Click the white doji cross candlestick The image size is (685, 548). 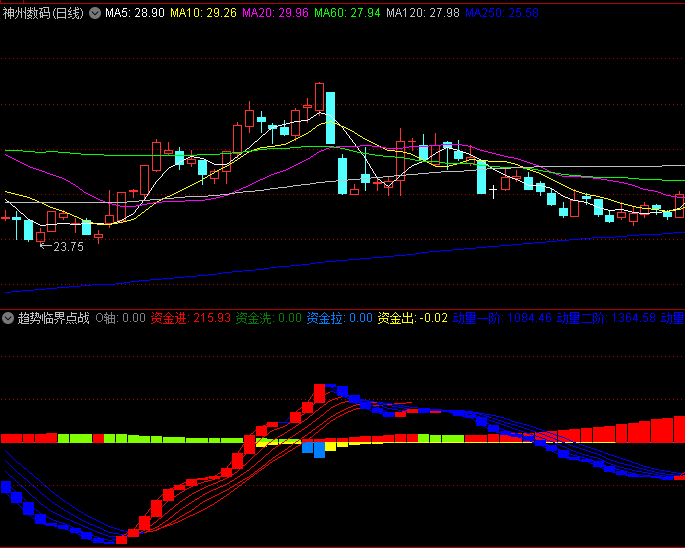point(493,191)
